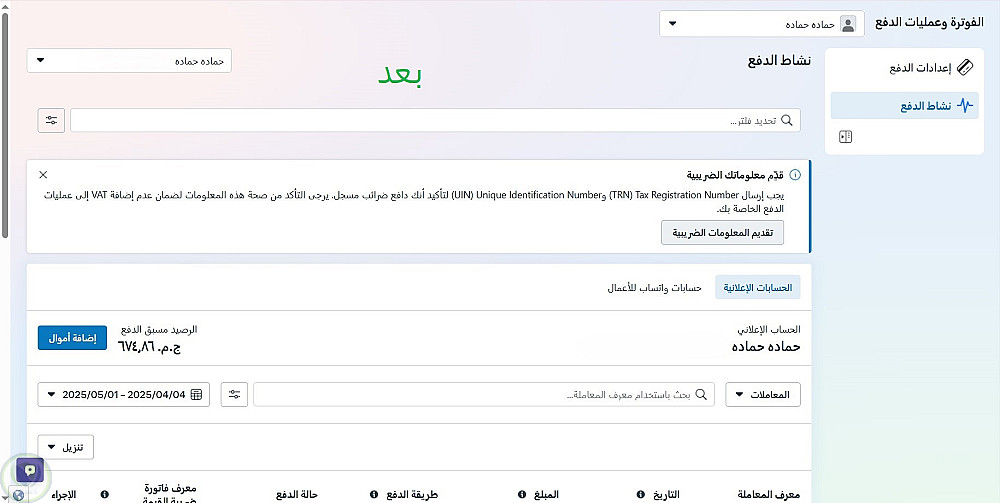Click the info icon on tax notice
1000x503 pixels.
click(795, 175)
